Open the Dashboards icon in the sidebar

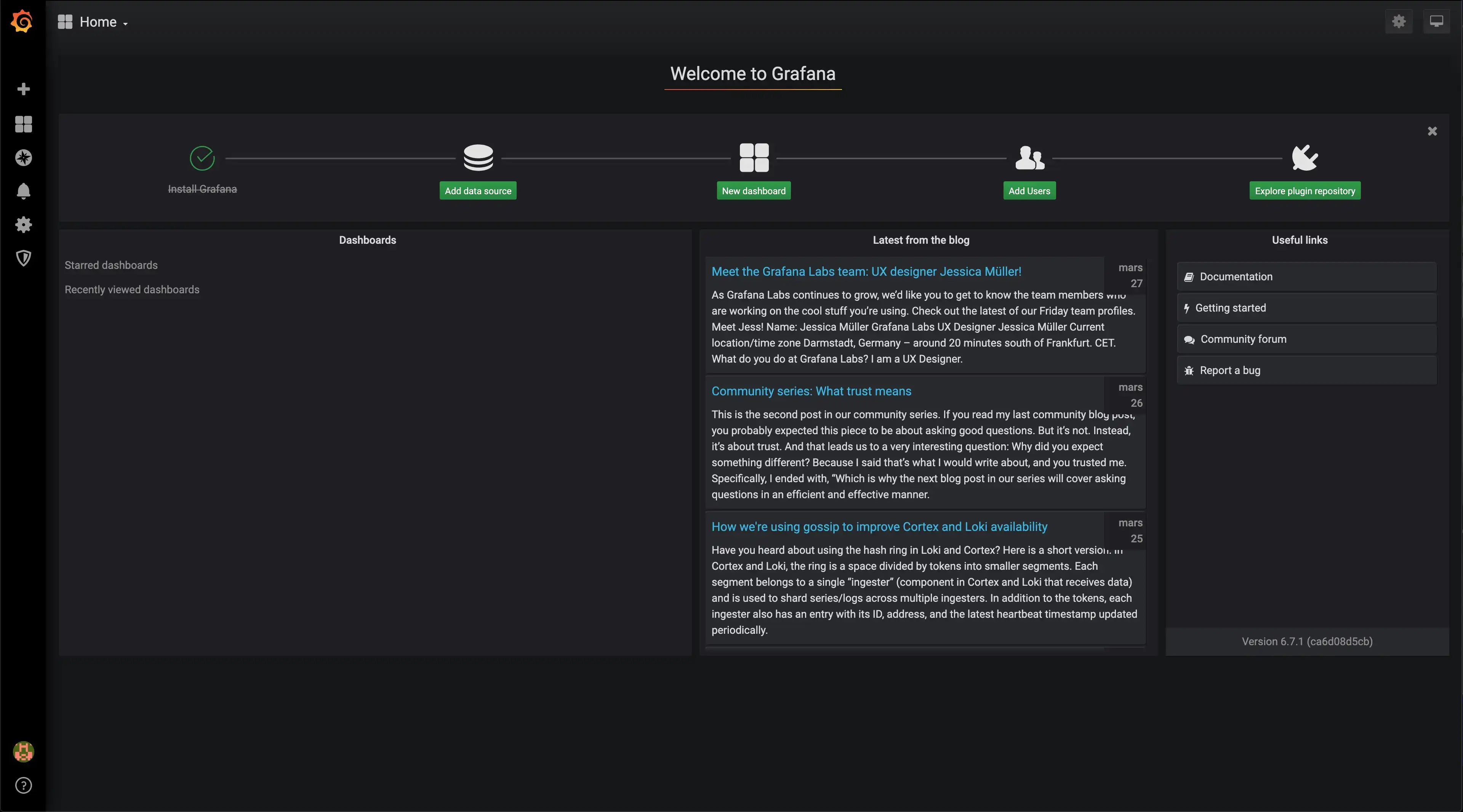click(23, 125)
